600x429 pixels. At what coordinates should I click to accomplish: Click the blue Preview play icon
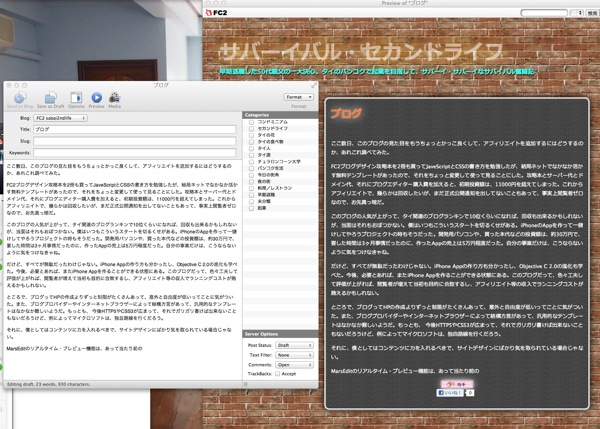96,98
